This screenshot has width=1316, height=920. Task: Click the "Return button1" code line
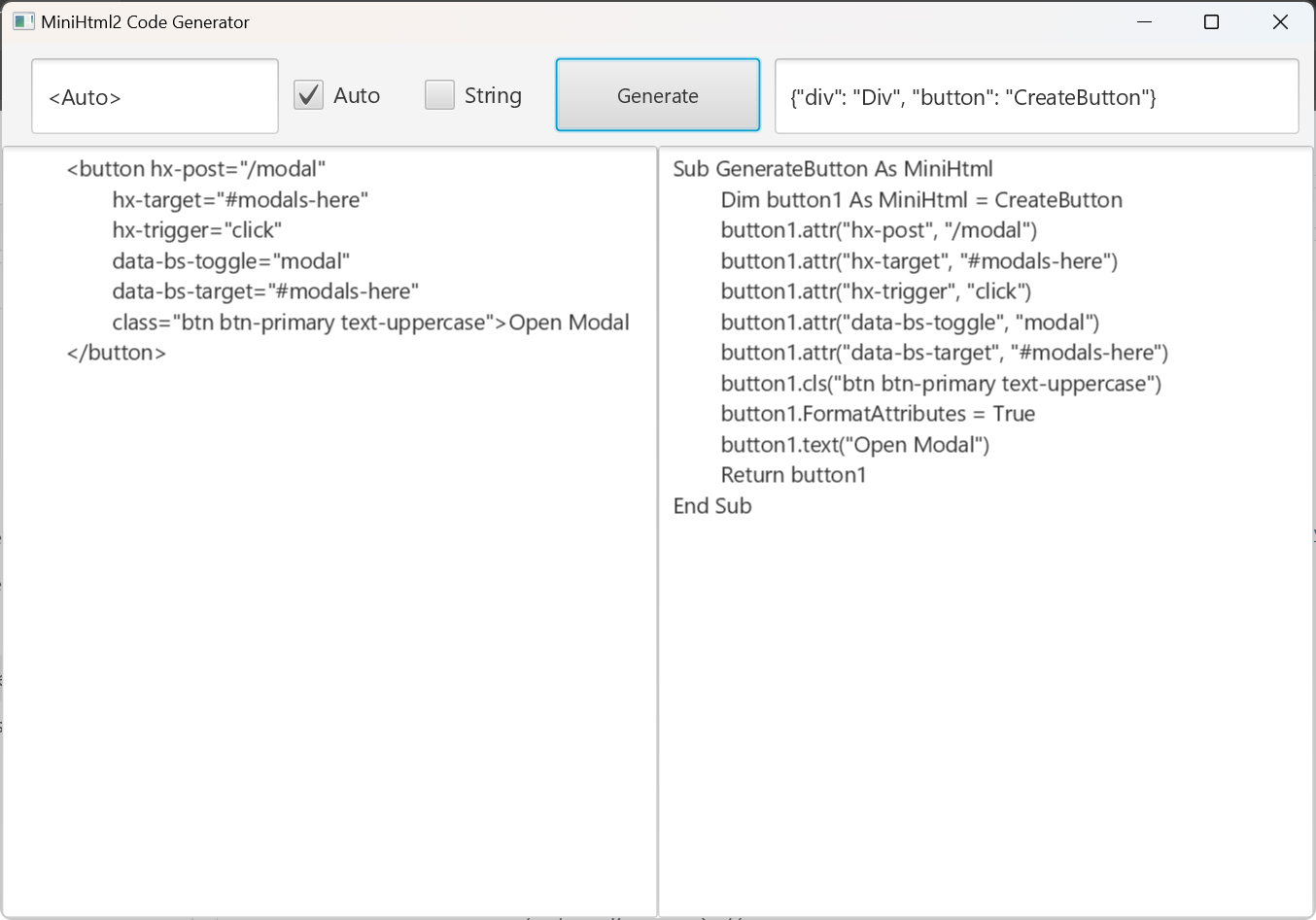click(x=793, y=475)
